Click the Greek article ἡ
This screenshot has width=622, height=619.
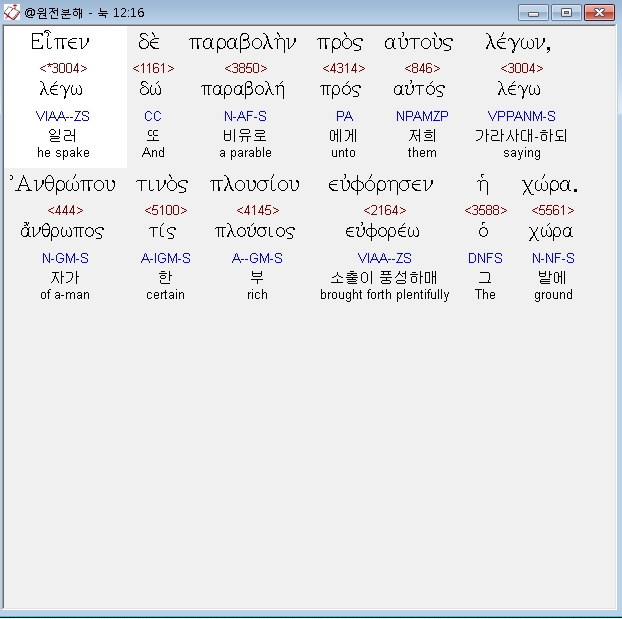(x=482, y=184)
